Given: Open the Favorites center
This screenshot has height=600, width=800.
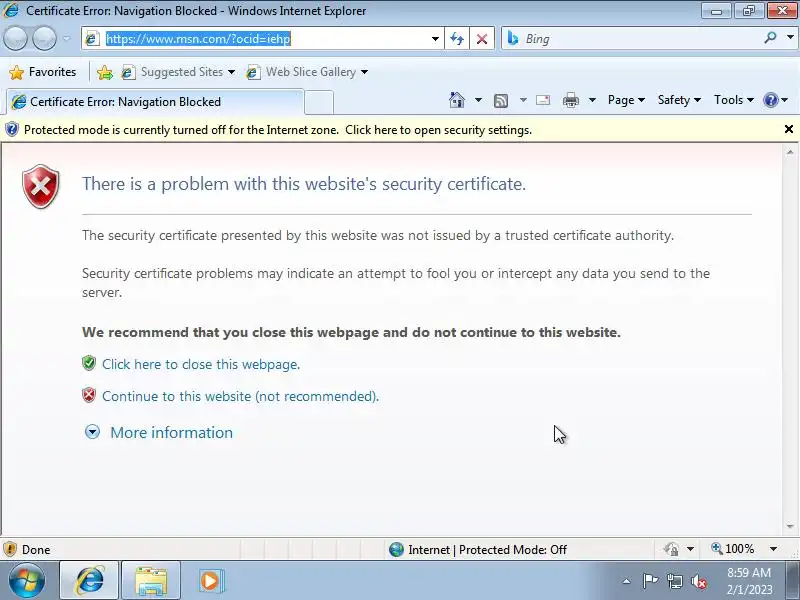Looking at the screenshot, I should click(x=43, y=72).
